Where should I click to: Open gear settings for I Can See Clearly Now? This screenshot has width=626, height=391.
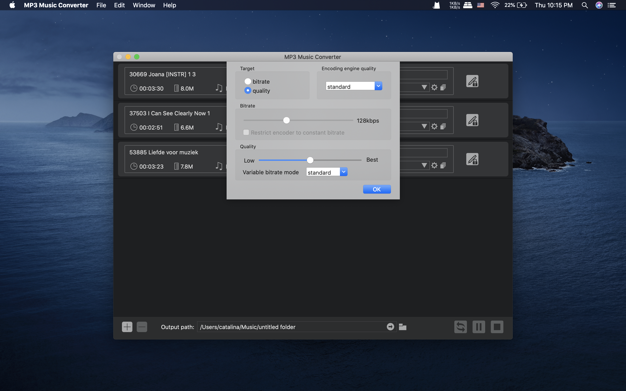click(x=434, y=126)
